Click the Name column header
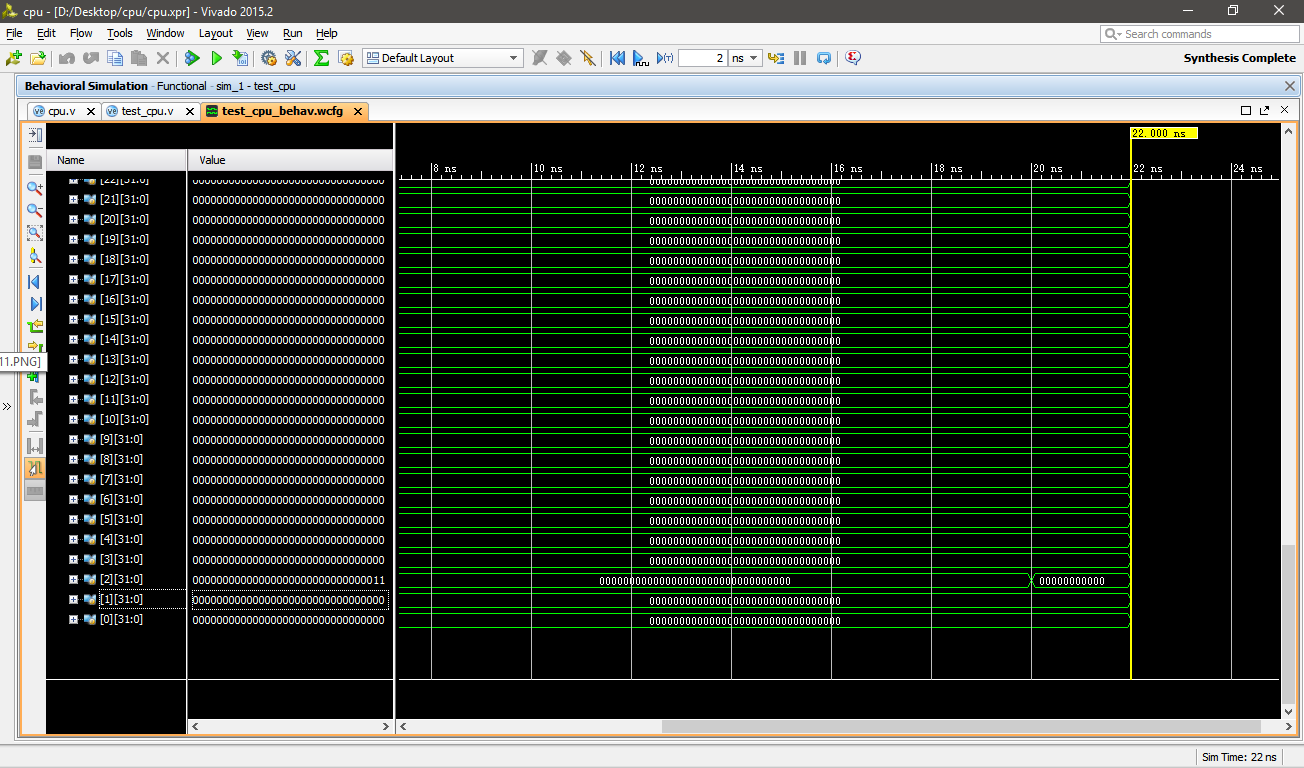Image resolution: width=1304 pixels, height=768 pixels. pyautogui.click(x=117, y=160)
